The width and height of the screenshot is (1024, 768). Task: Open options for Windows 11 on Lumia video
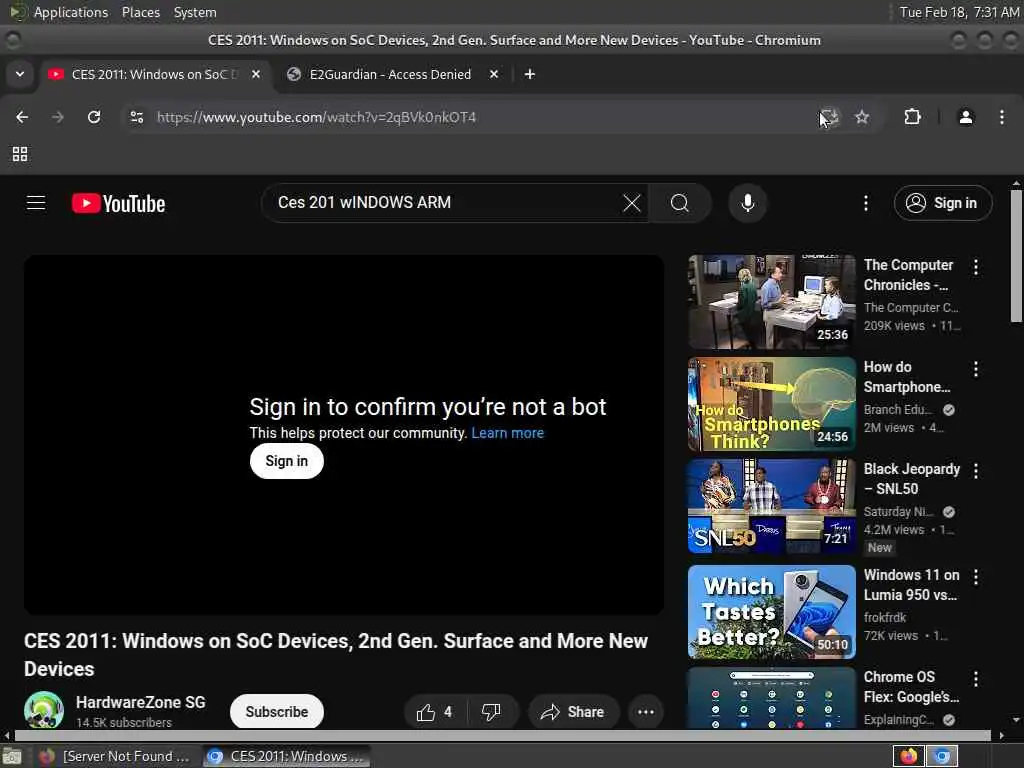click(x=976, y=577)
